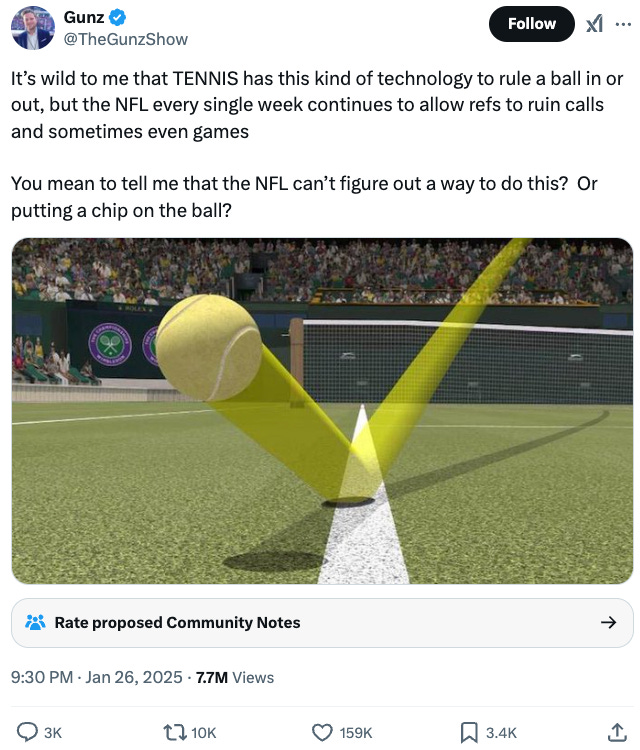Click the 159K likes count

pos(356,733)
